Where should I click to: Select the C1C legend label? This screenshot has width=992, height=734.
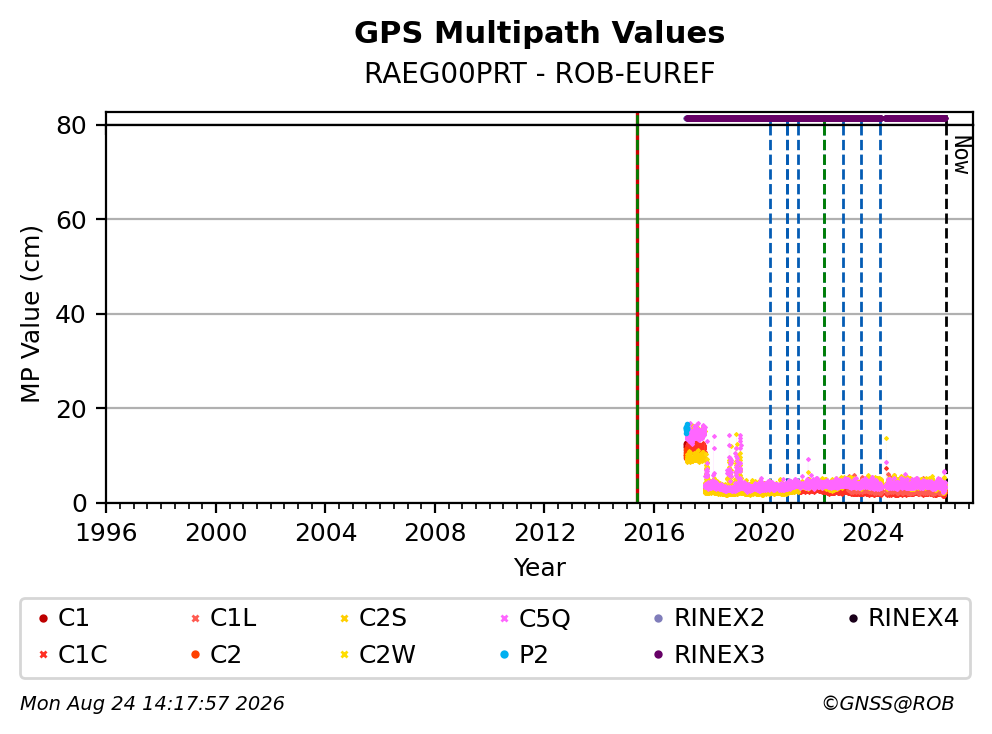(x=83, y=654)
